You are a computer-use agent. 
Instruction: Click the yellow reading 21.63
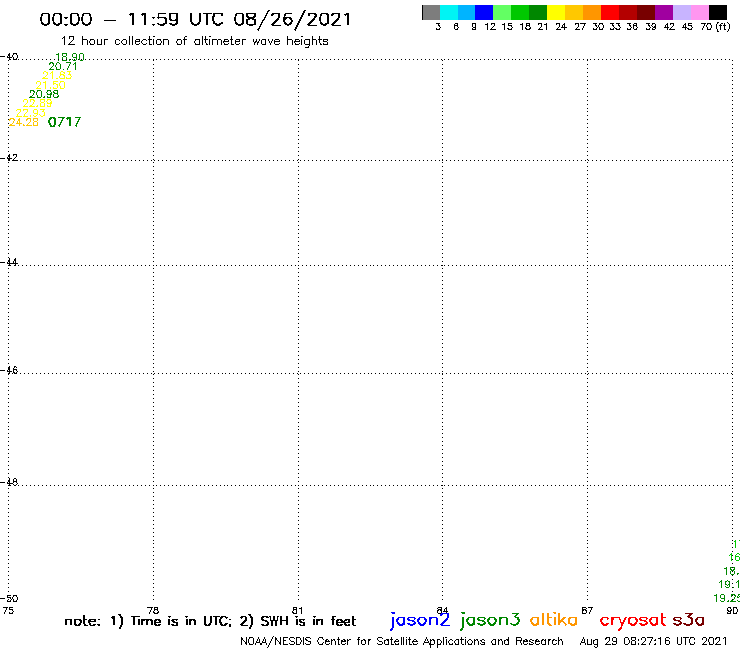pos(57,76)
